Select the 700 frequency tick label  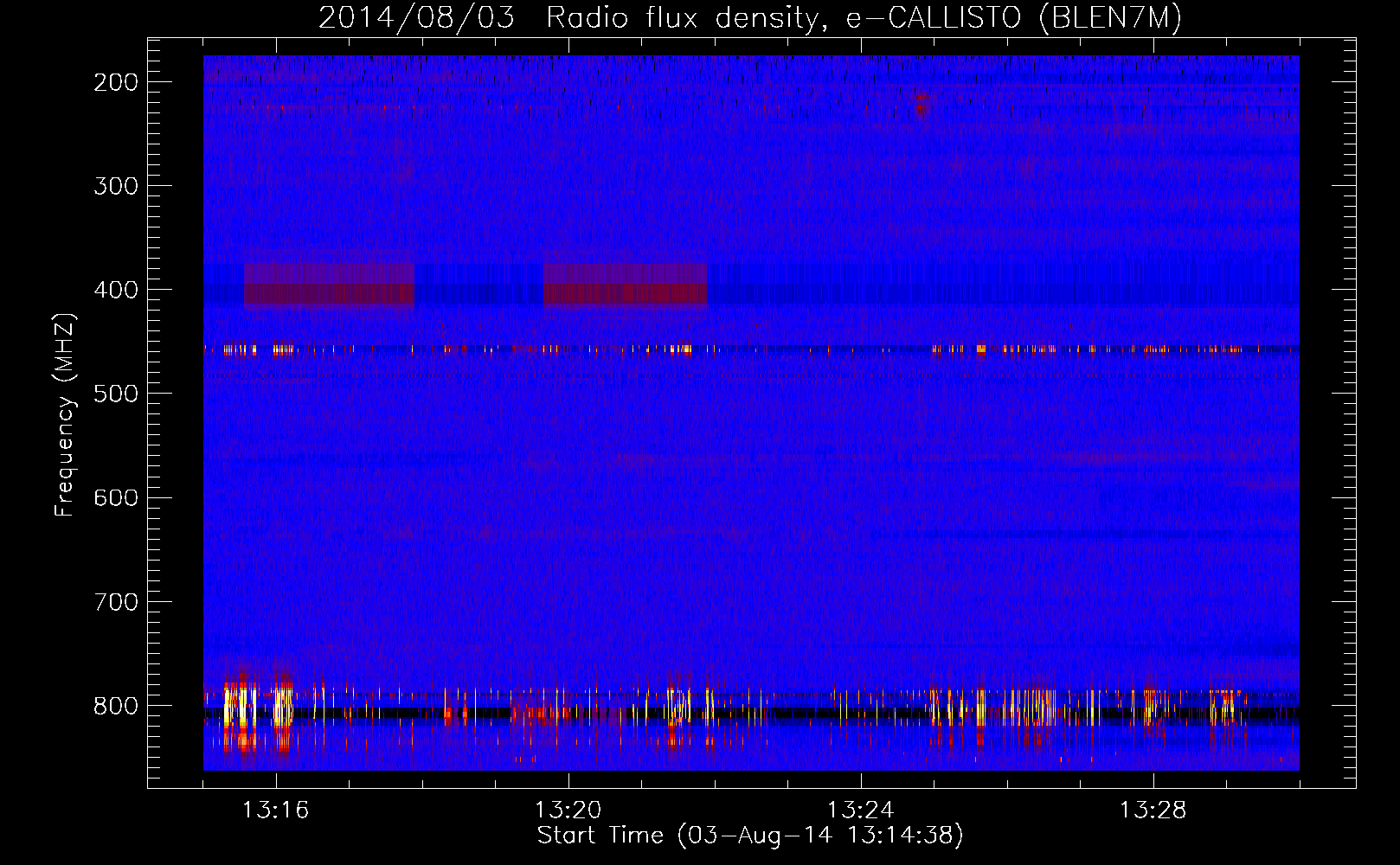pos(116,601)
